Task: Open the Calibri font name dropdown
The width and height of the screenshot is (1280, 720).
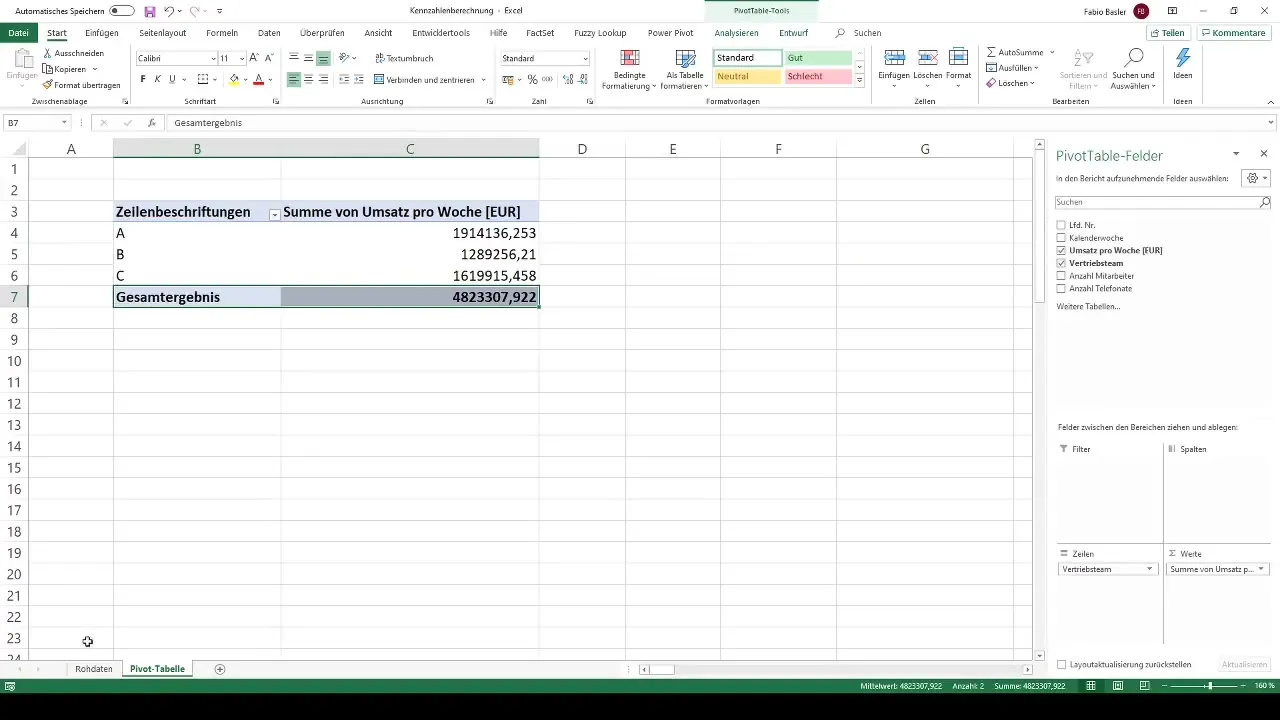Action: pos(213,58)
